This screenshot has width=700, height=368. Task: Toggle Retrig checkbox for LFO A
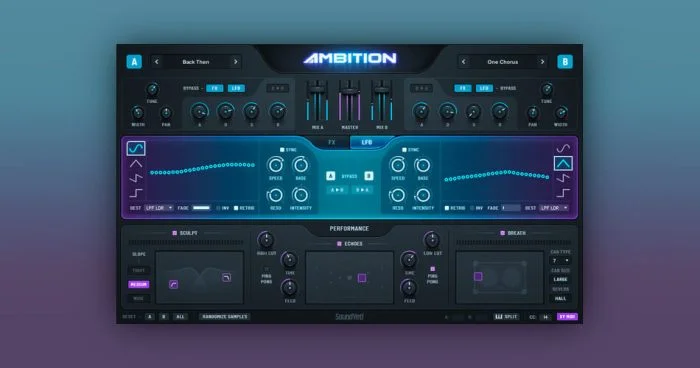tap(236, 208)
